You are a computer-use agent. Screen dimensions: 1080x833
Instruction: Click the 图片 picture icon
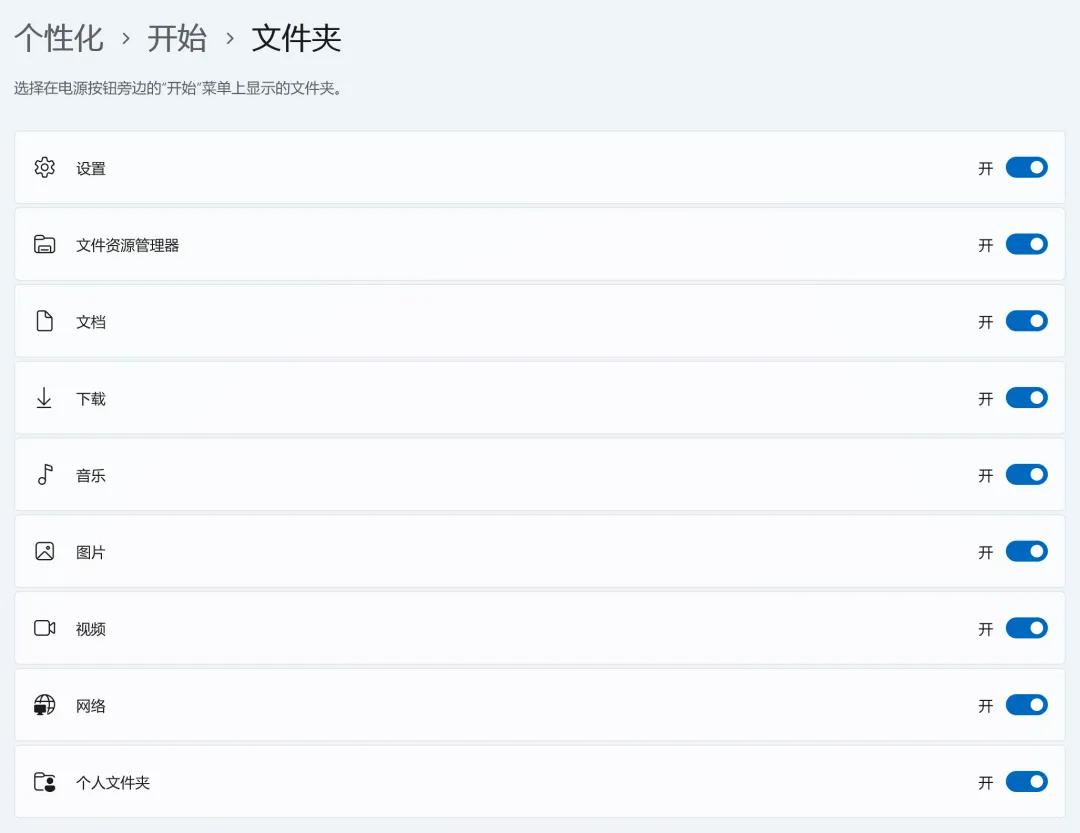[44, 551]
